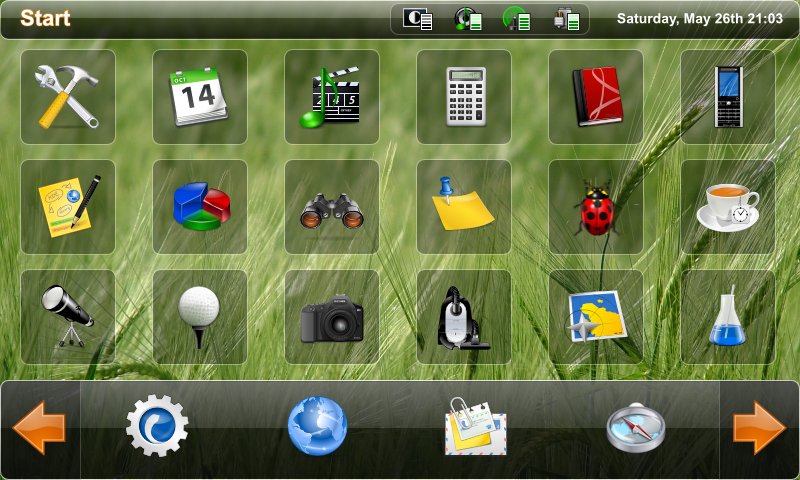Open the blue globe web browser
Screen dimensions: 800x480
coord(317,427)
